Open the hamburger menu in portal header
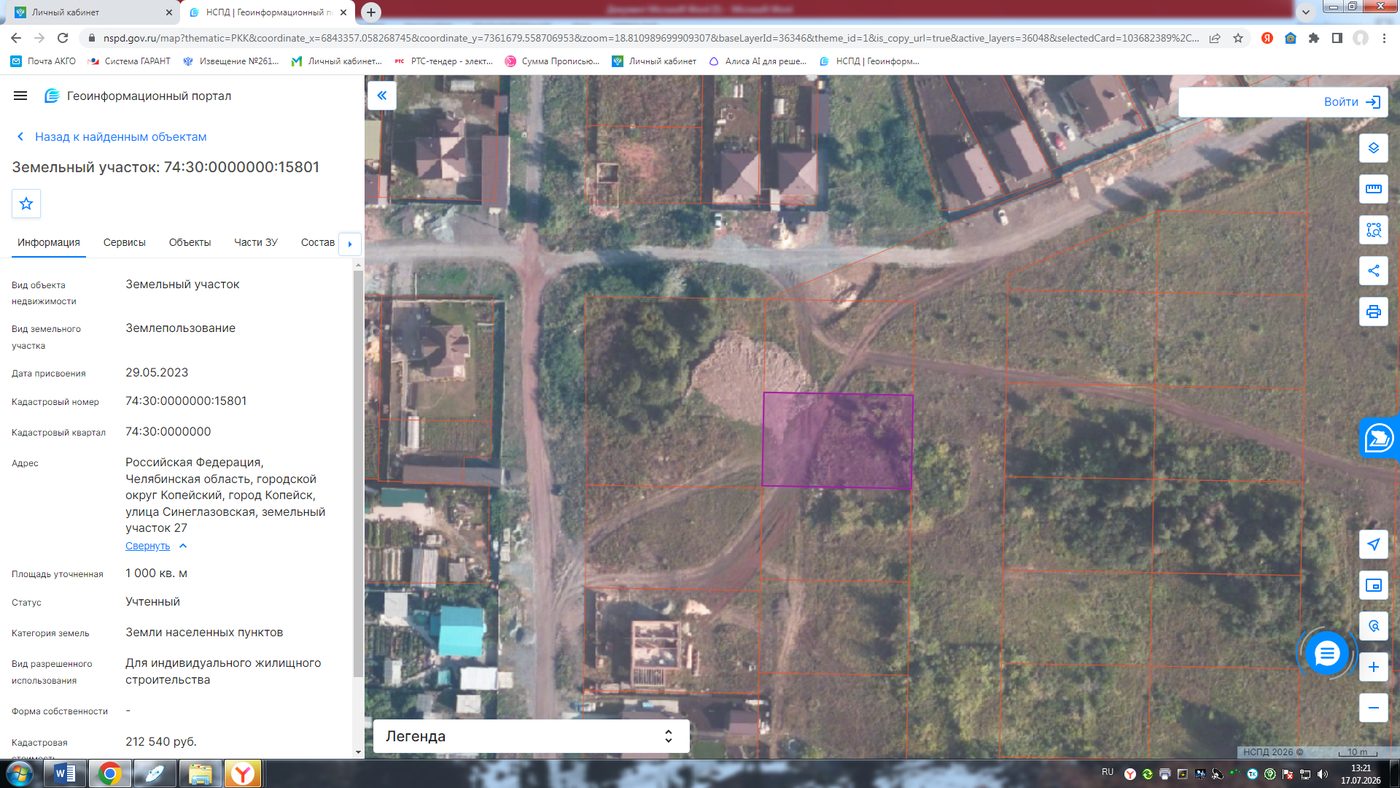This screenshot has width=1400, height=788. (x=20, y=96)
